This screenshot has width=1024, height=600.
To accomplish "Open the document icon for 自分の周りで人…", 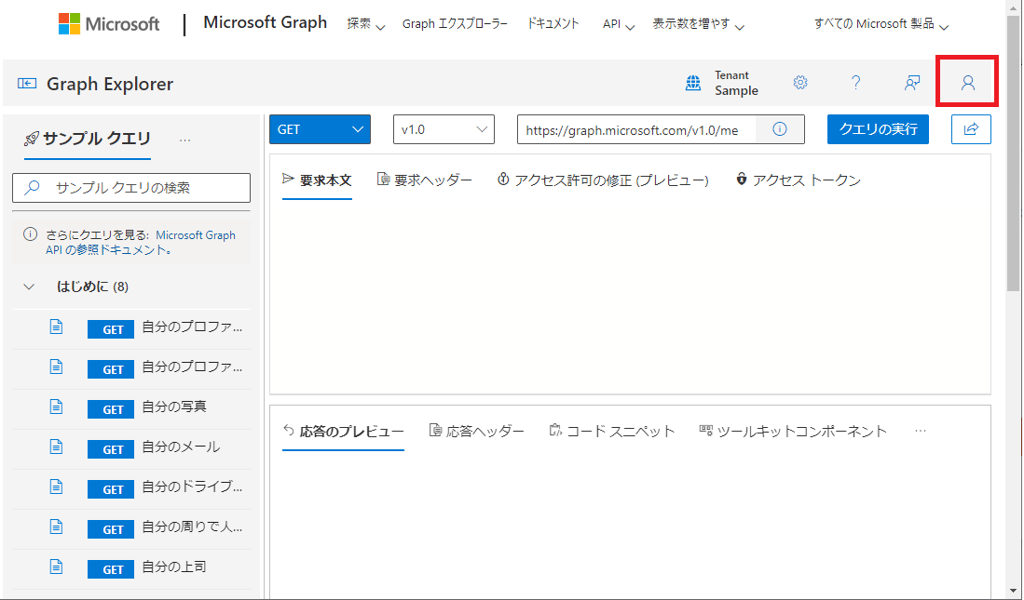I will pyautogui.click(x=57, y=526).
